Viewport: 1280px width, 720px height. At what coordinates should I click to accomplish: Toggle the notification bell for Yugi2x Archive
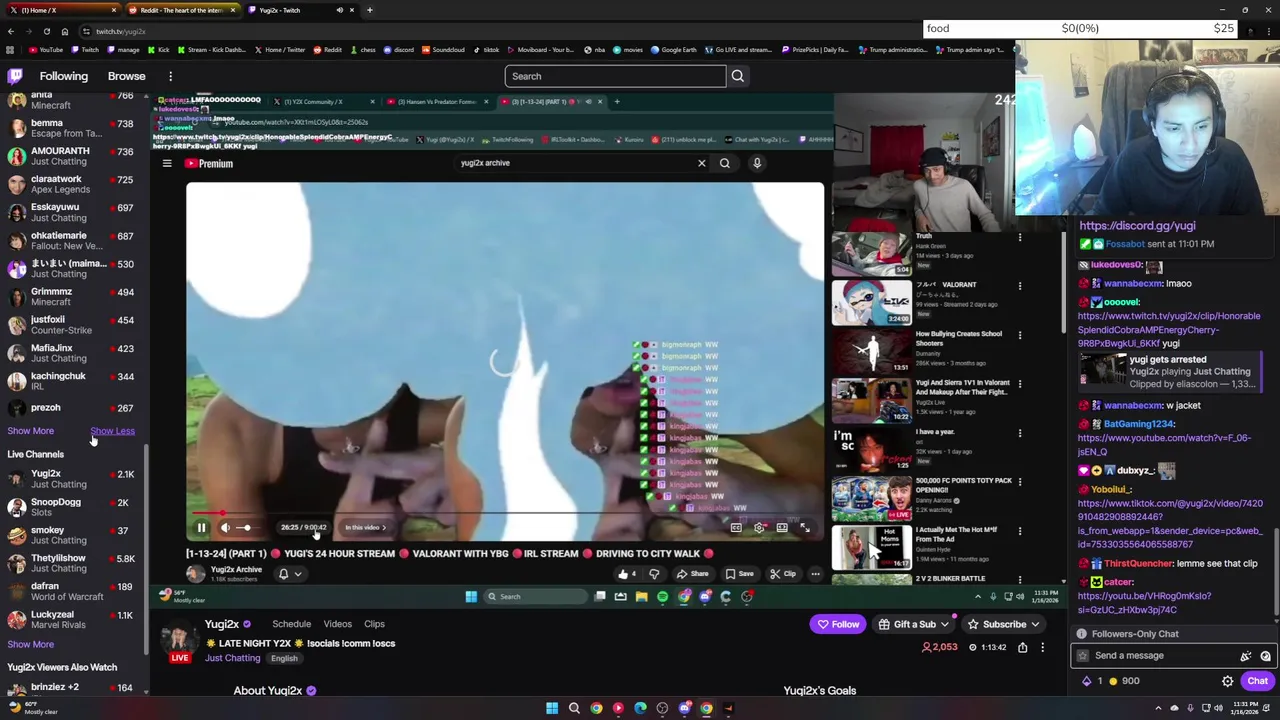288,574
